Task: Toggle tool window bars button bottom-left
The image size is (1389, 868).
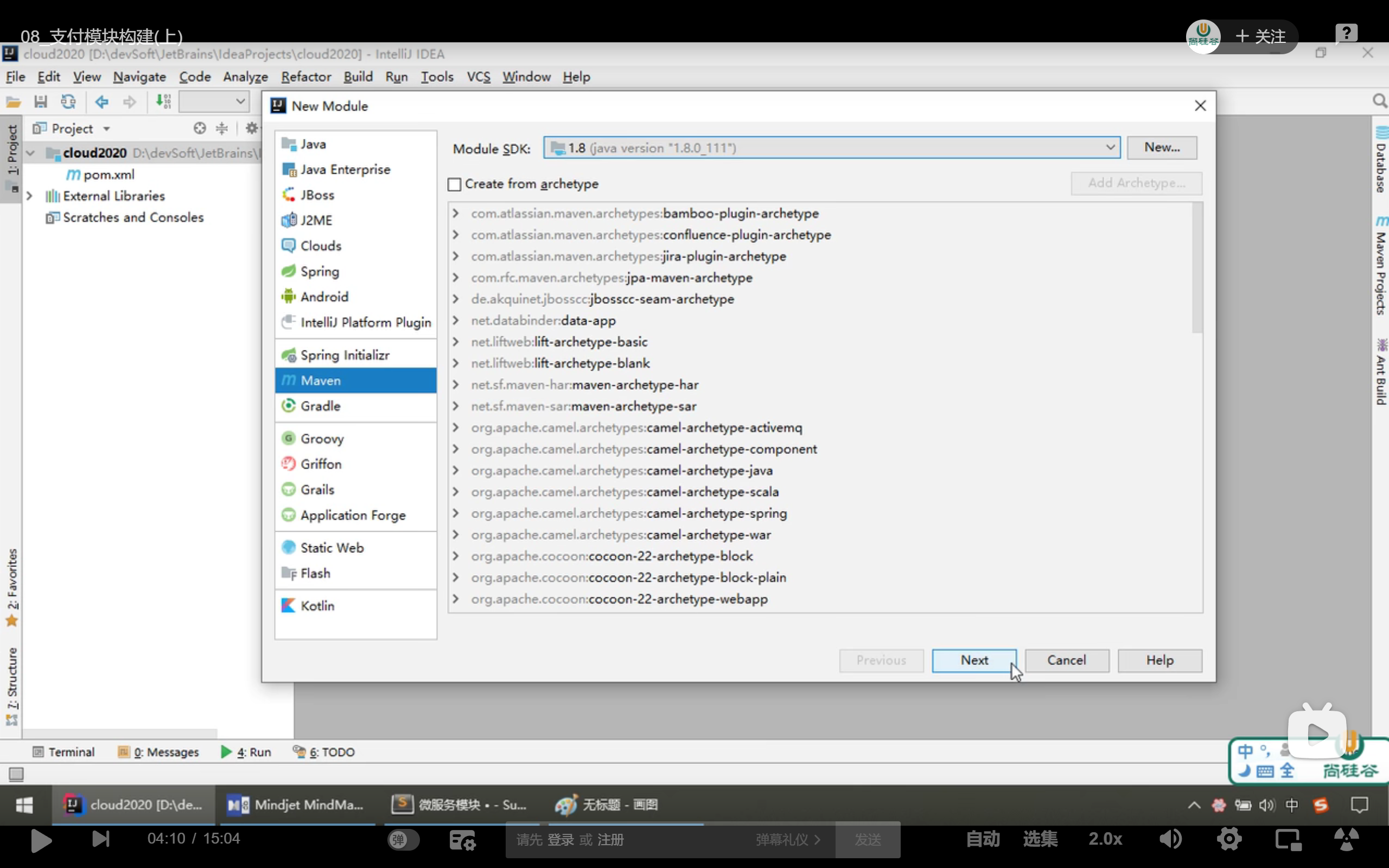Action: coord(16,775)
